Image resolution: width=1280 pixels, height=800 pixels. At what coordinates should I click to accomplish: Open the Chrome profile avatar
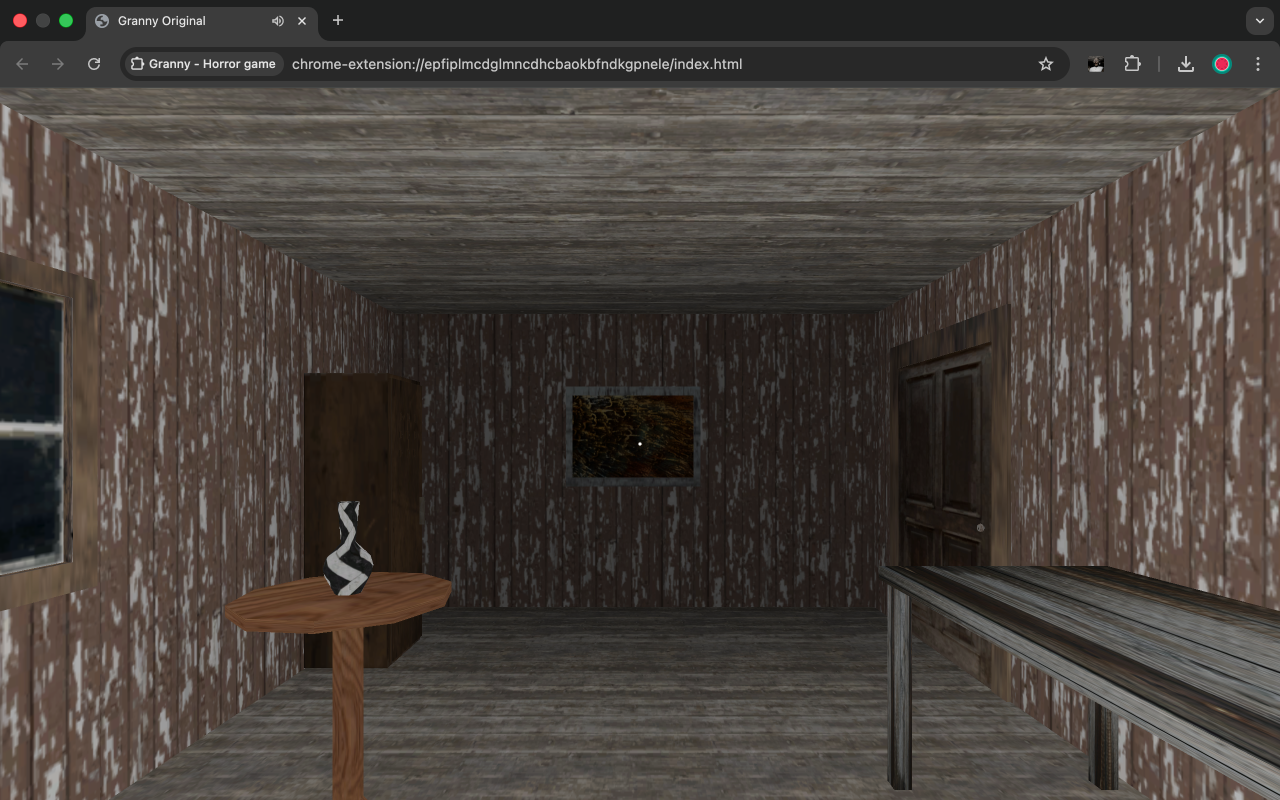point(1222,64)
